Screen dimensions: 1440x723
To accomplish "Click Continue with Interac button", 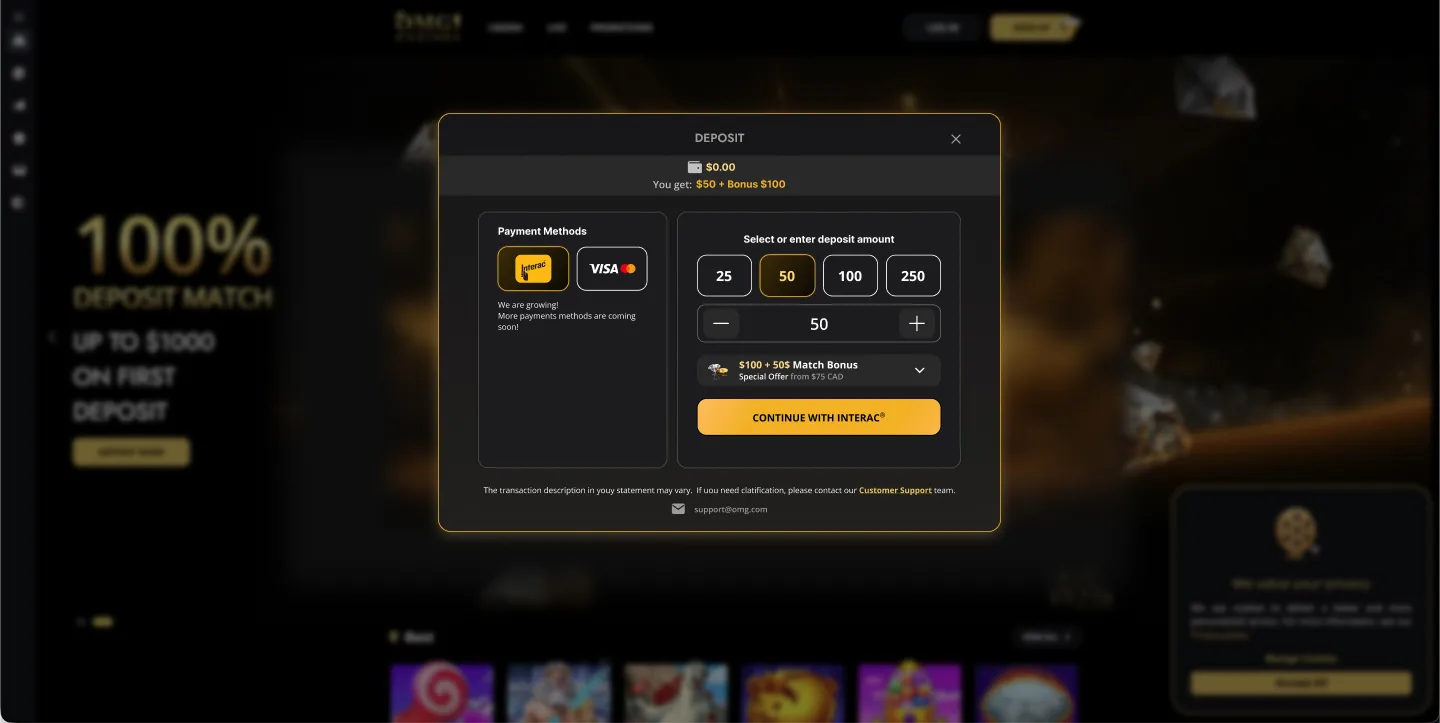I will pyautogui.click(x=819, y=417).
